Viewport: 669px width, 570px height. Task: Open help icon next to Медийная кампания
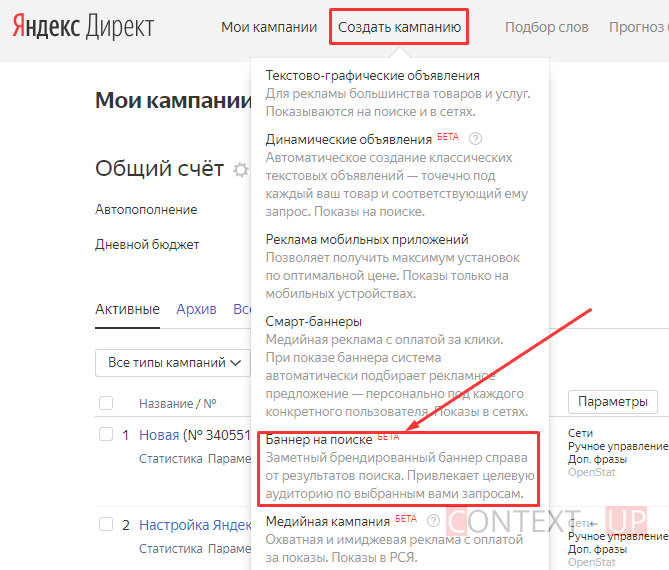(x=433, y=521)
